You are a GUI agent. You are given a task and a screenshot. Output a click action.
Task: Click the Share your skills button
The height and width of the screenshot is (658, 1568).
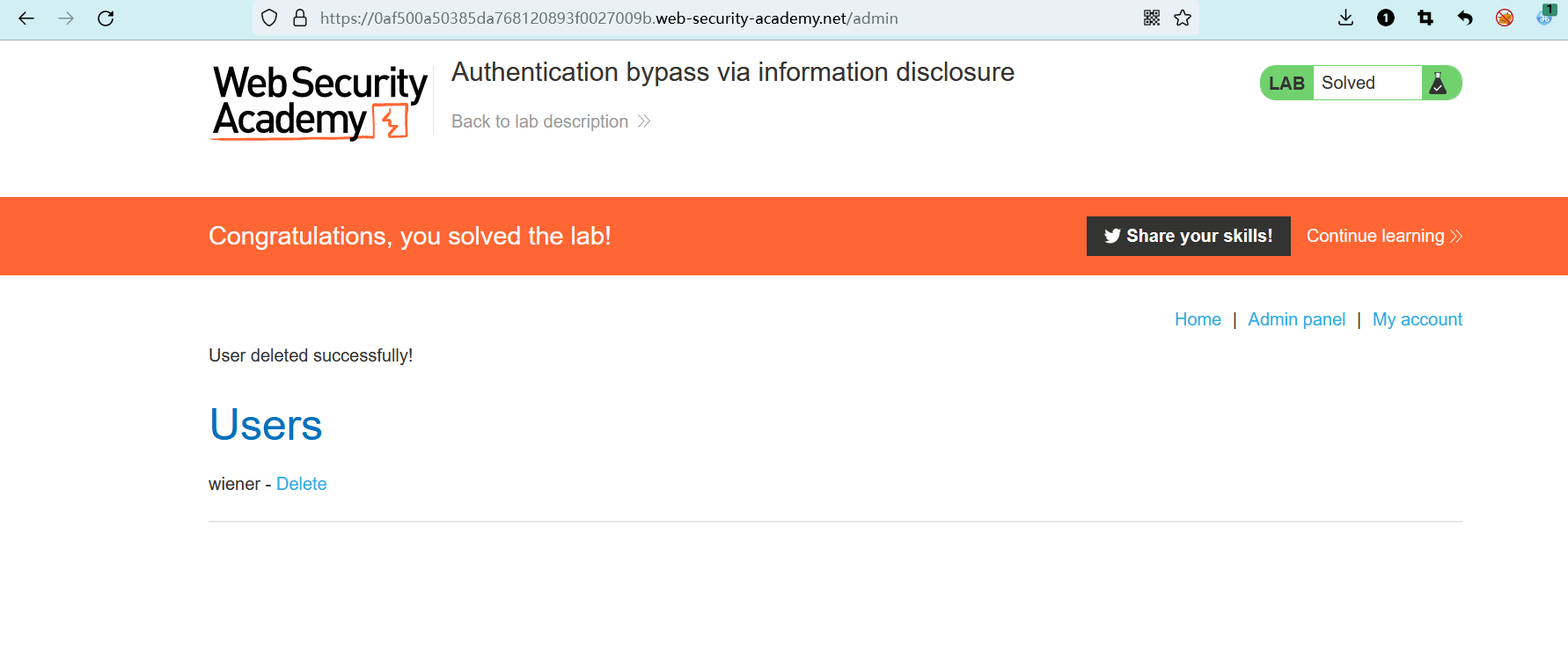click(1188, 236)
